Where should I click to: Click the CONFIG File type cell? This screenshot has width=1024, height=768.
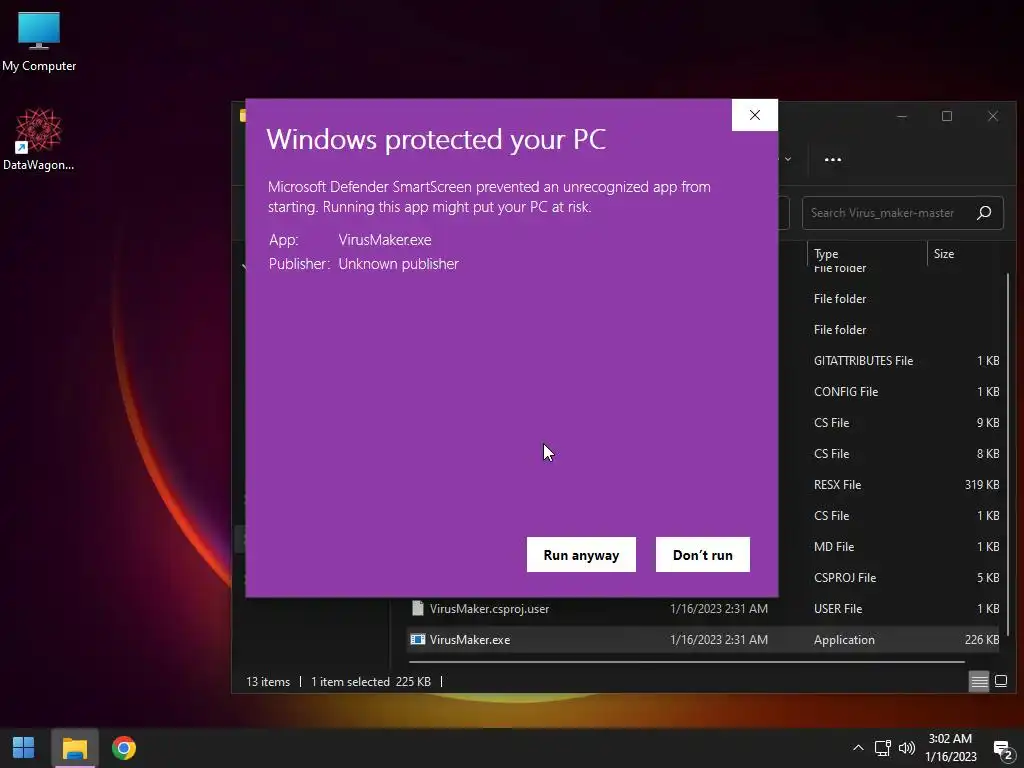pos(846,392)
